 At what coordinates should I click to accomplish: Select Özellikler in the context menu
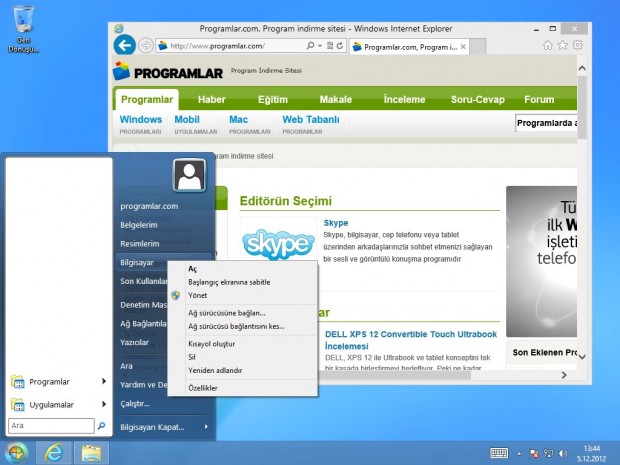243,388
